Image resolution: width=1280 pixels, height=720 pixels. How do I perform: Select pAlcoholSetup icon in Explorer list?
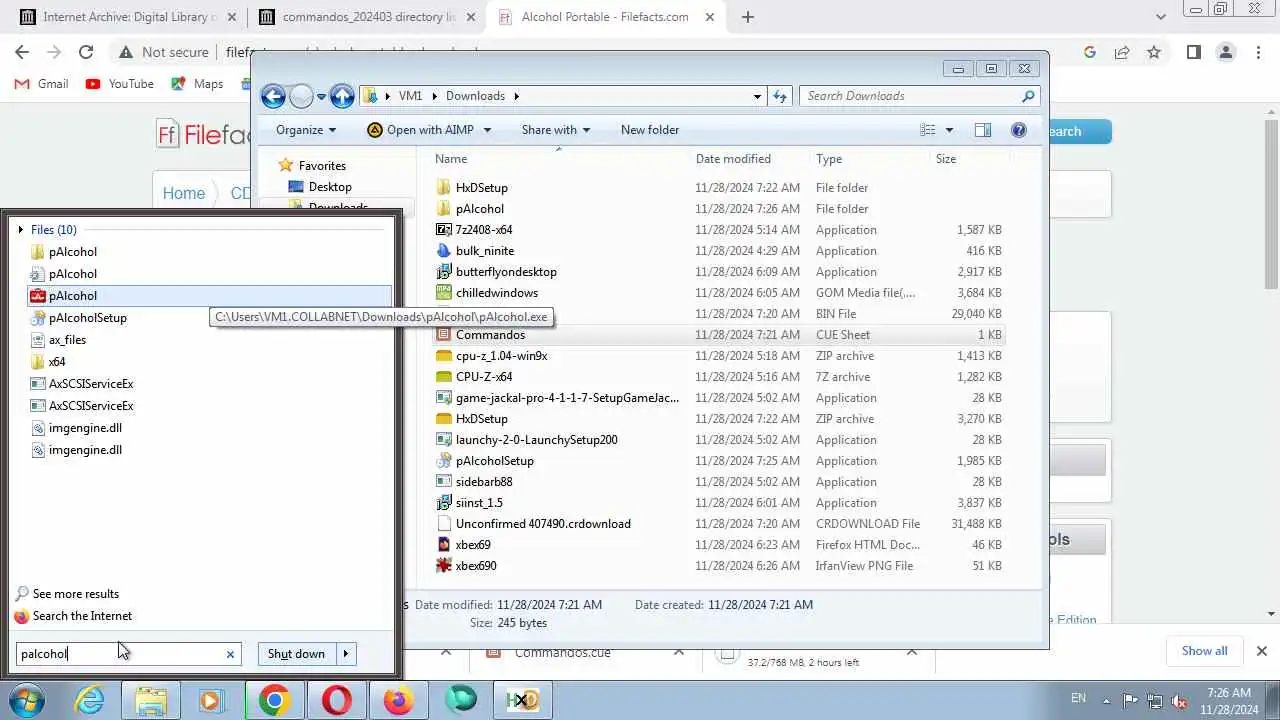[x=444, y=461]
